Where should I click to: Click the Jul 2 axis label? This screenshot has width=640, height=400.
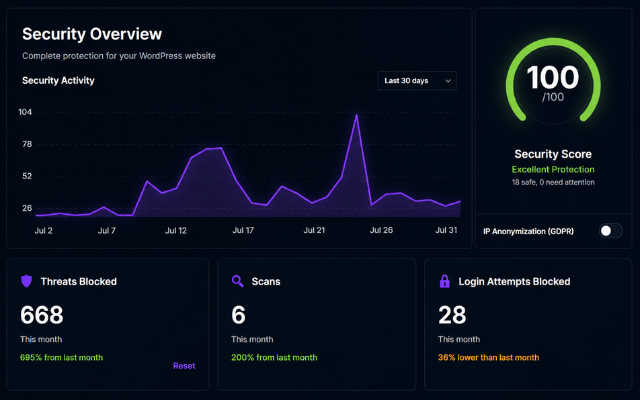click(x=43, y=231)
